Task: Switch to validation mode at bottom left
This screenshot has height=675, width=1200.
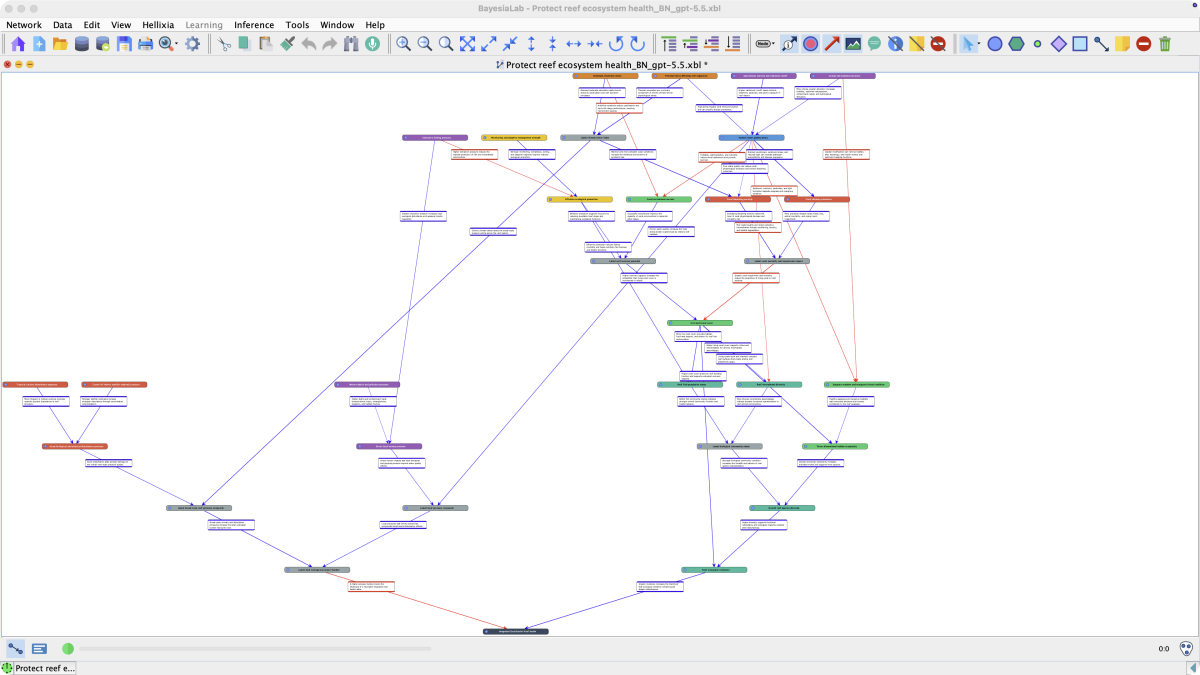Action: [39, 649]
